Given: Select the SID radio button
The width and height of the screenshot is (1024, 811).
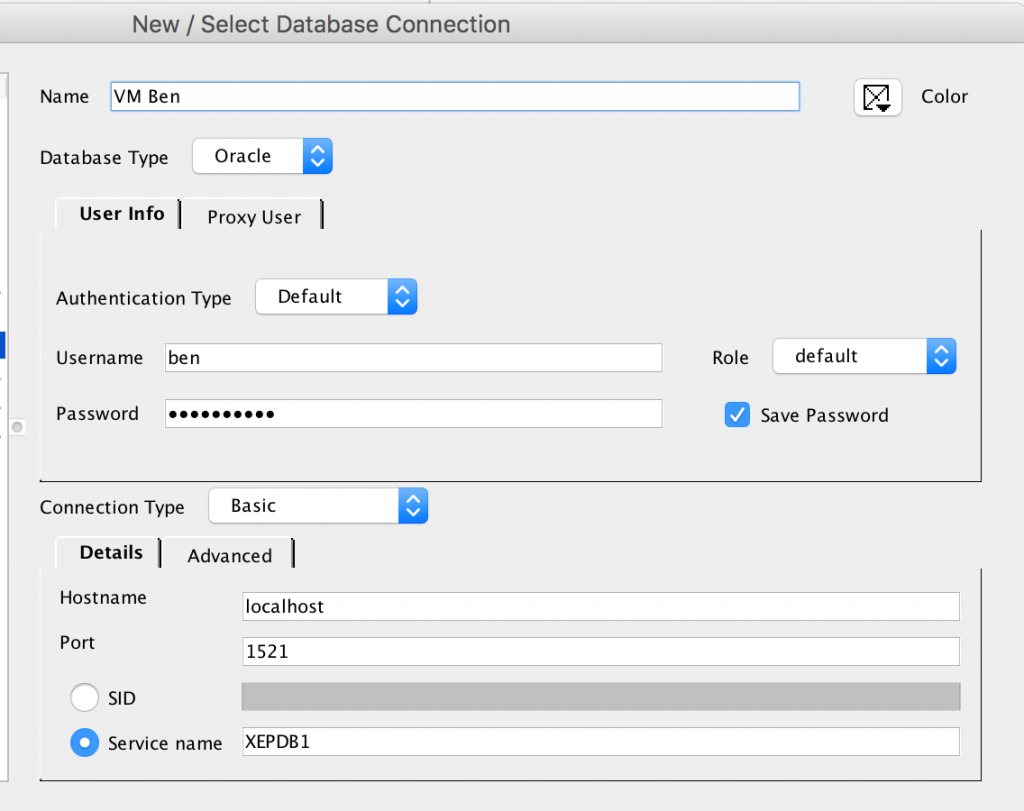Looking at the screenshot, I should click(x=85, y=698).
